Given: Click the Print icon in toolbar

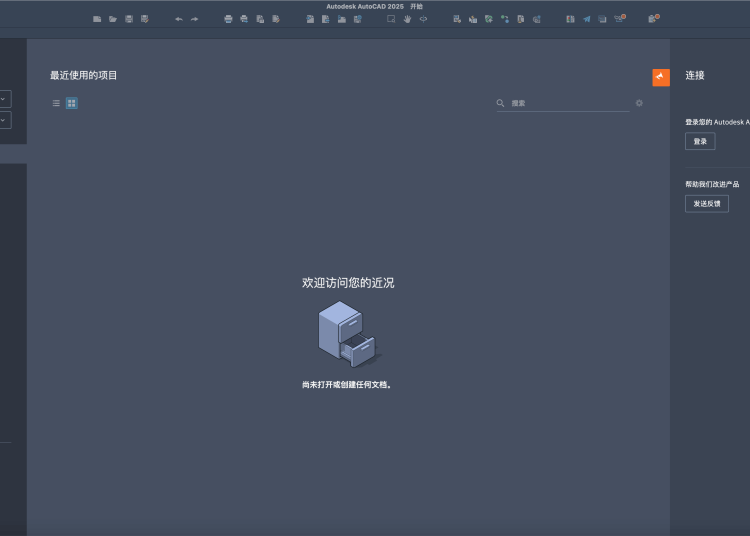Looking at the screenshot, I should click(228, 19).
